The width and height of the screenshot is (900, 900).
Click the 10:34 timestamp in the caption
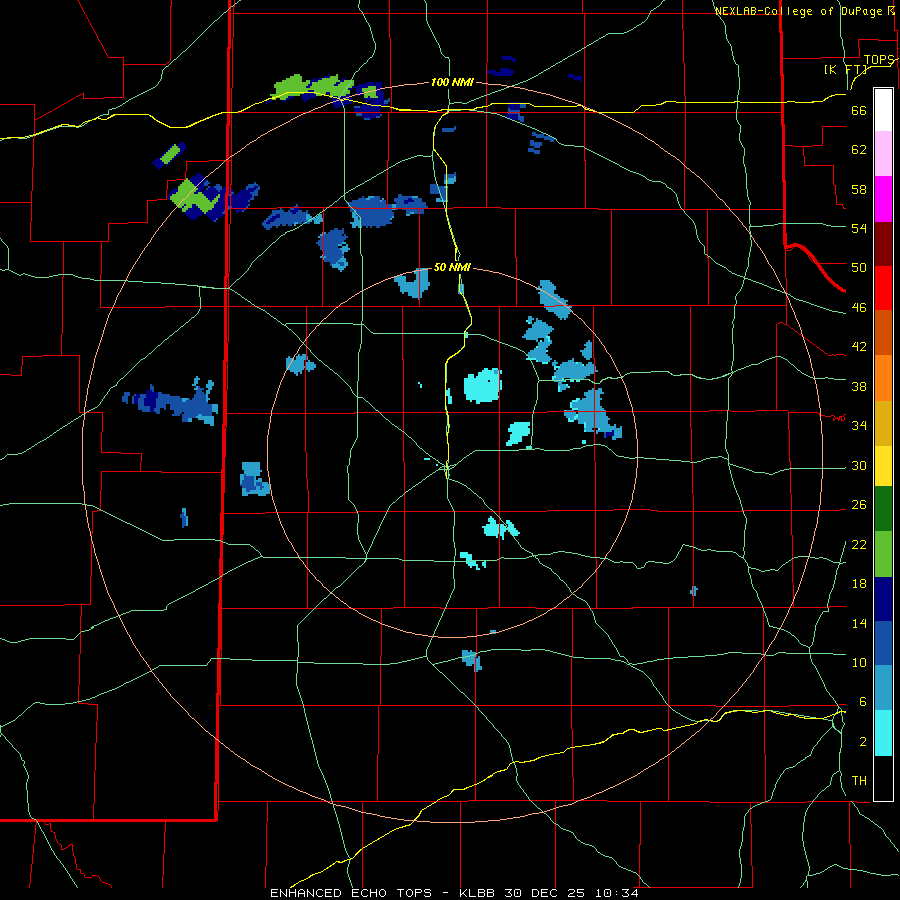[616, 893]
